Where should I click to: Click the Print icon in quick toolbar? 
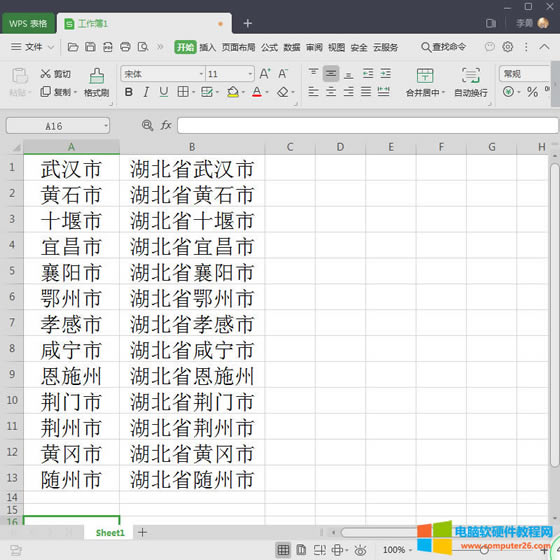pyautogui.click(x=125, y=47)
